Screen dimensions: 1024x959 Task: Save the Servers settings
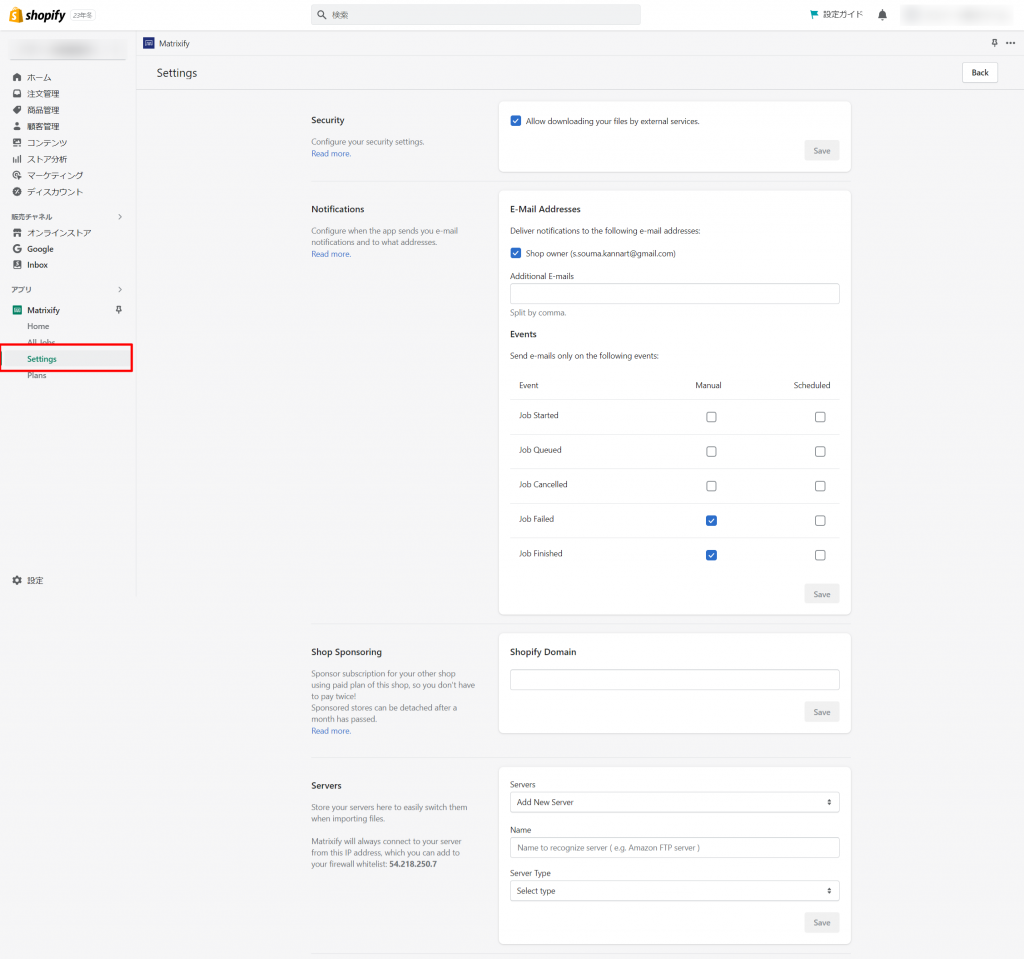822,922
